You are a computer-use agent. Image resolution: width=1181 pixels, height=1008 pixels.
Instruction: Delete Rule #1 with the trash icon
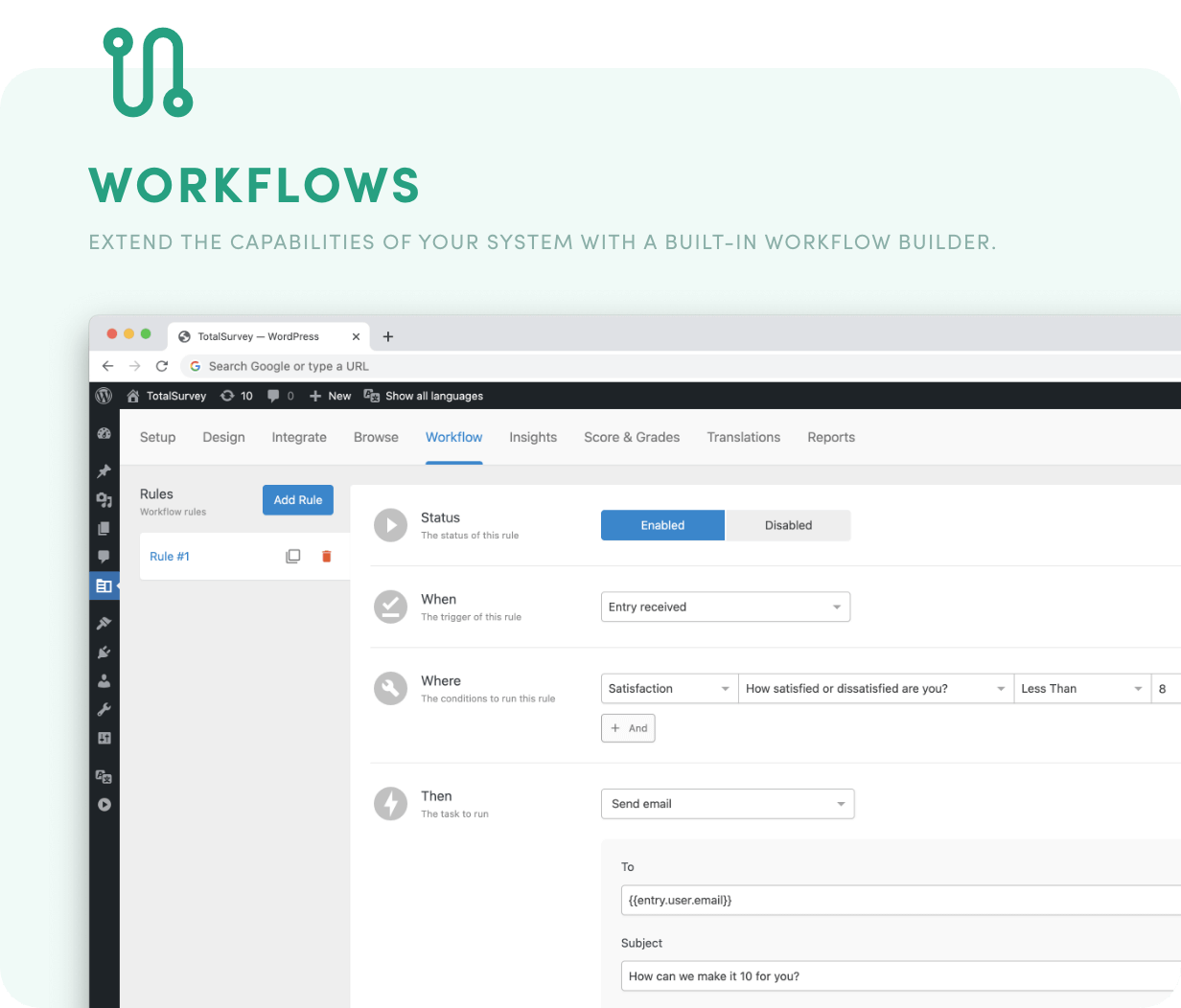[327, 557]
